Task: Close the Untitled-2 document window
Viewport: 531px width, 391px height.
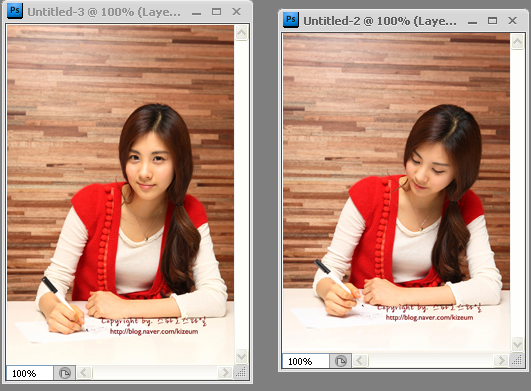Action: point(512,21)
